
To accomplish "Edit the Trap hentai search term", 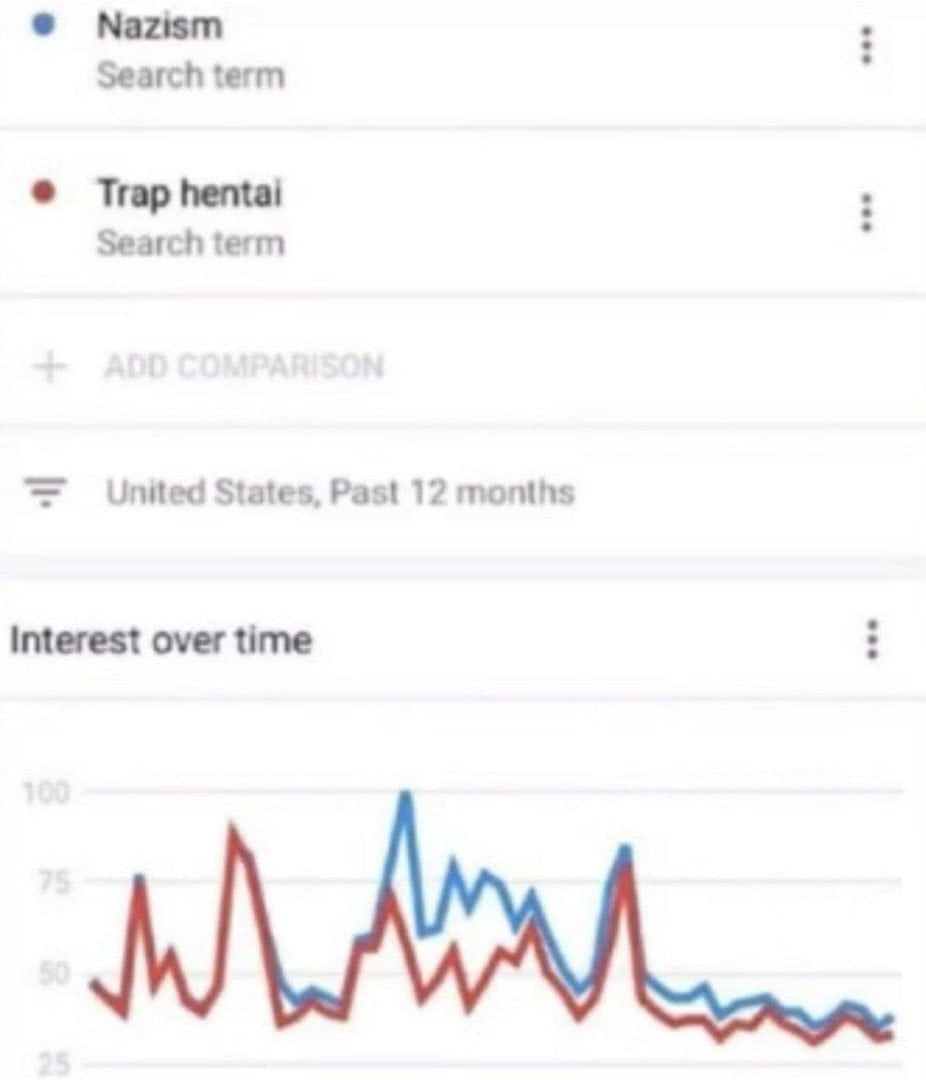I will click(x=189, y=193).
